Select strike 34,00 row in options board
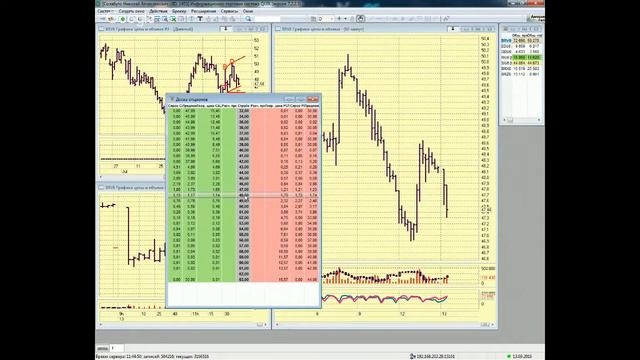Image resolution: width=640 pixels, height=360 pixels. pos(244,116)
